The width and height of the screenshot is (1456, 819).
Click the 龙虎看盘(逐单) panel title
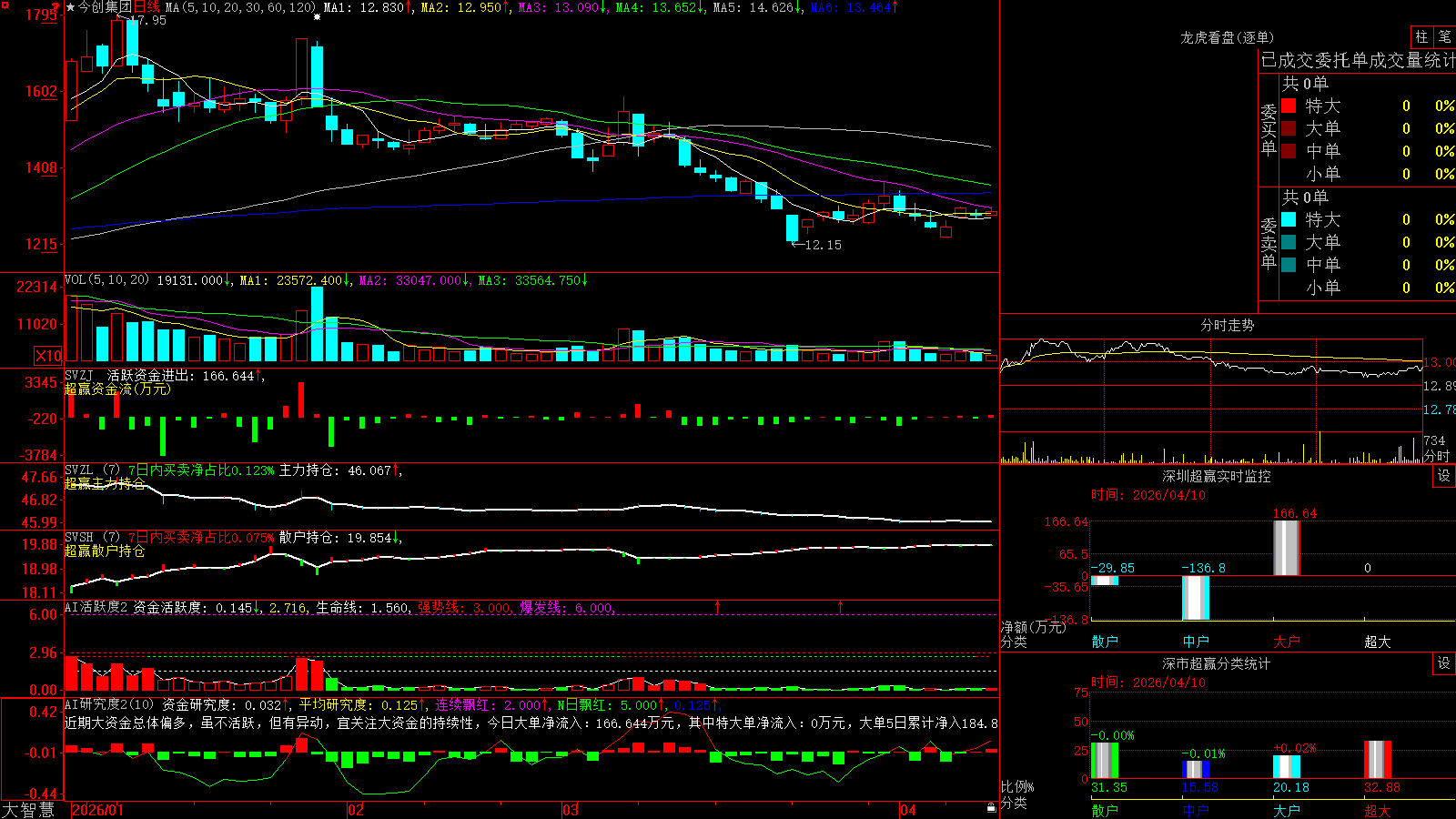[x=1228, y=37]
